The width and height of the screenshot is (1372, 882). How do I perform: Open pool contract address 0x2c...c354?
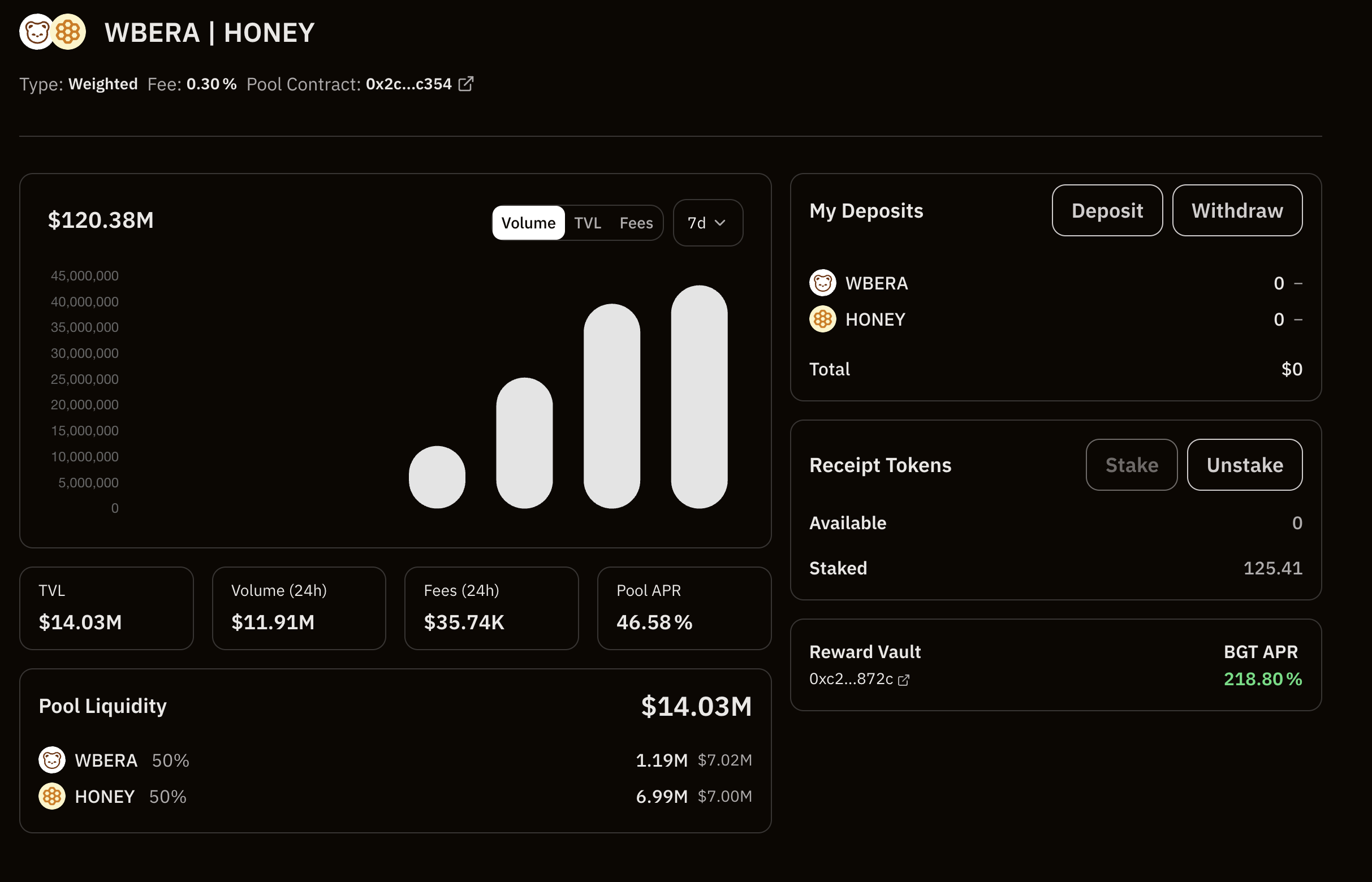point(408,84)
